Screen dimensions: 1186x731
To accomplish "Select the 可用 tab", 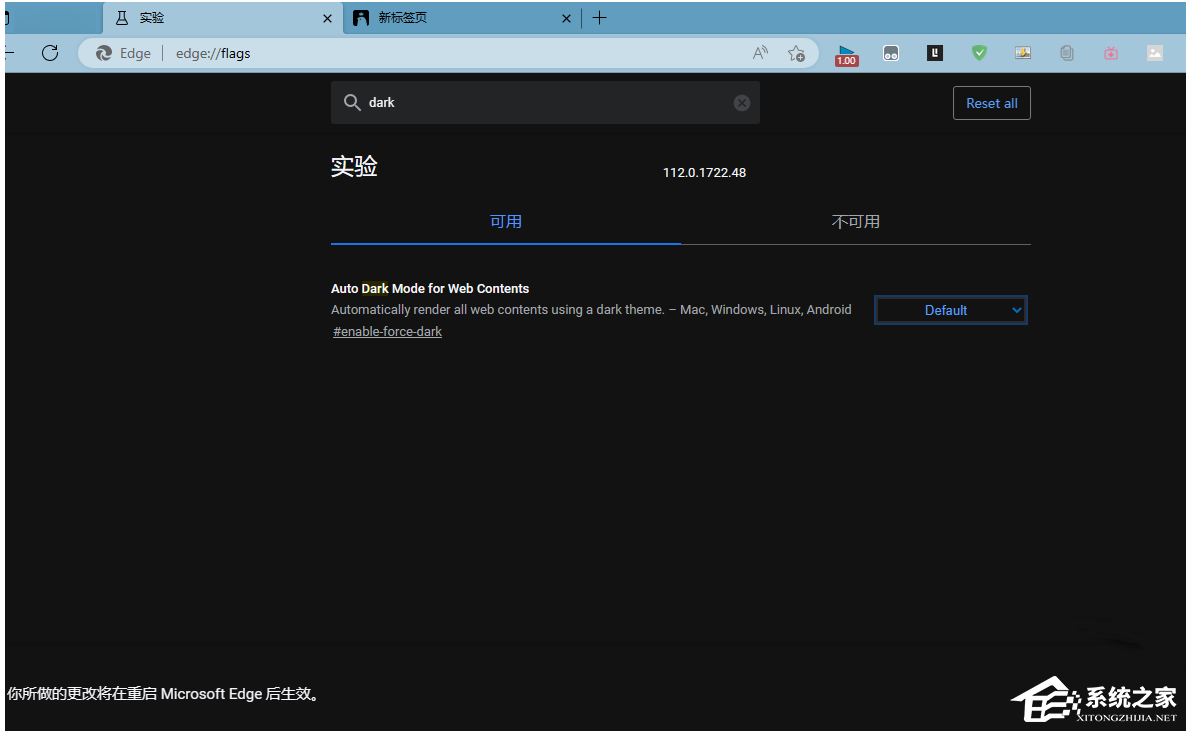I will tap(506, 221).
